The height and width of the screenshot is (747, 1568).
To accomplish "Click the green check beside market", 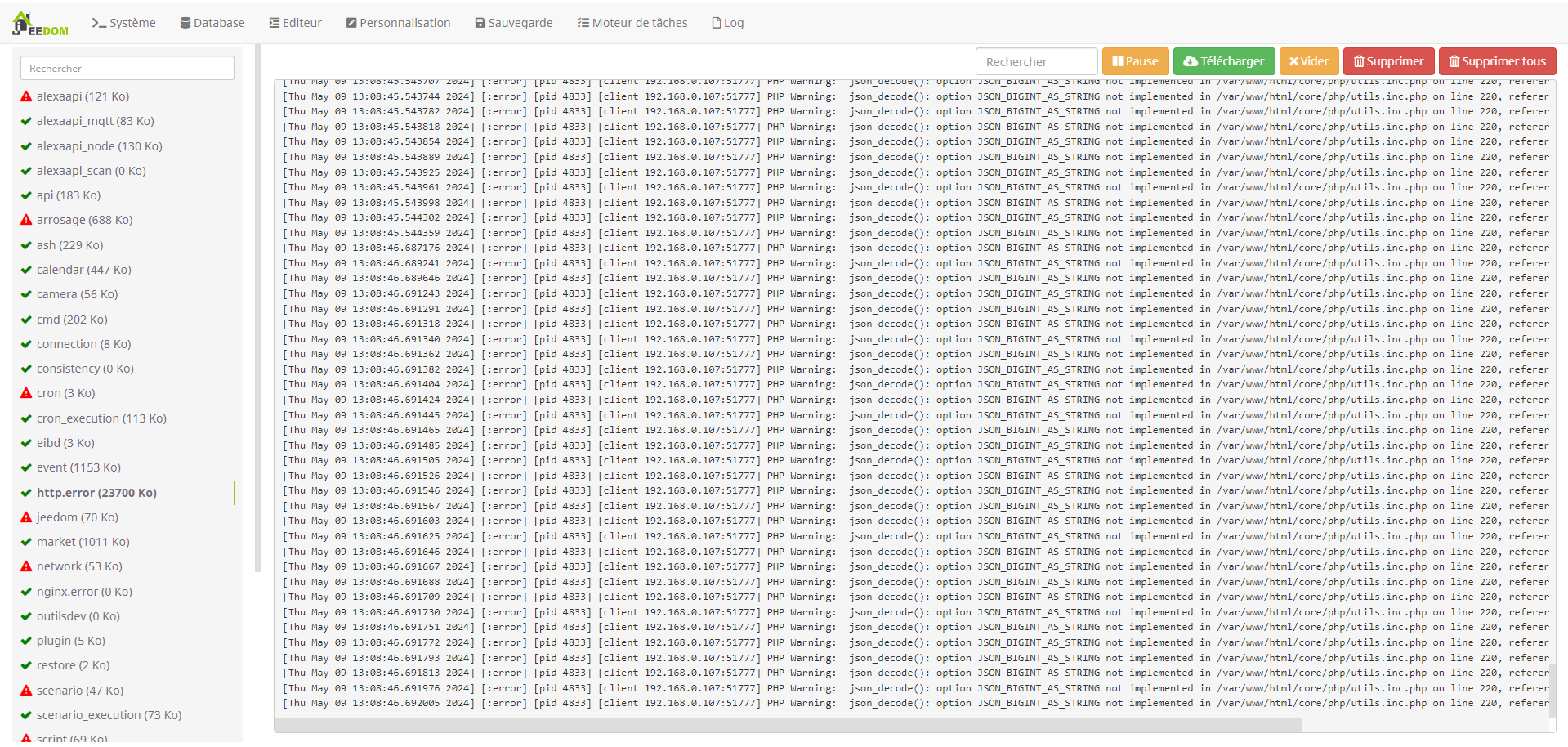I will [x=26, y=542].
